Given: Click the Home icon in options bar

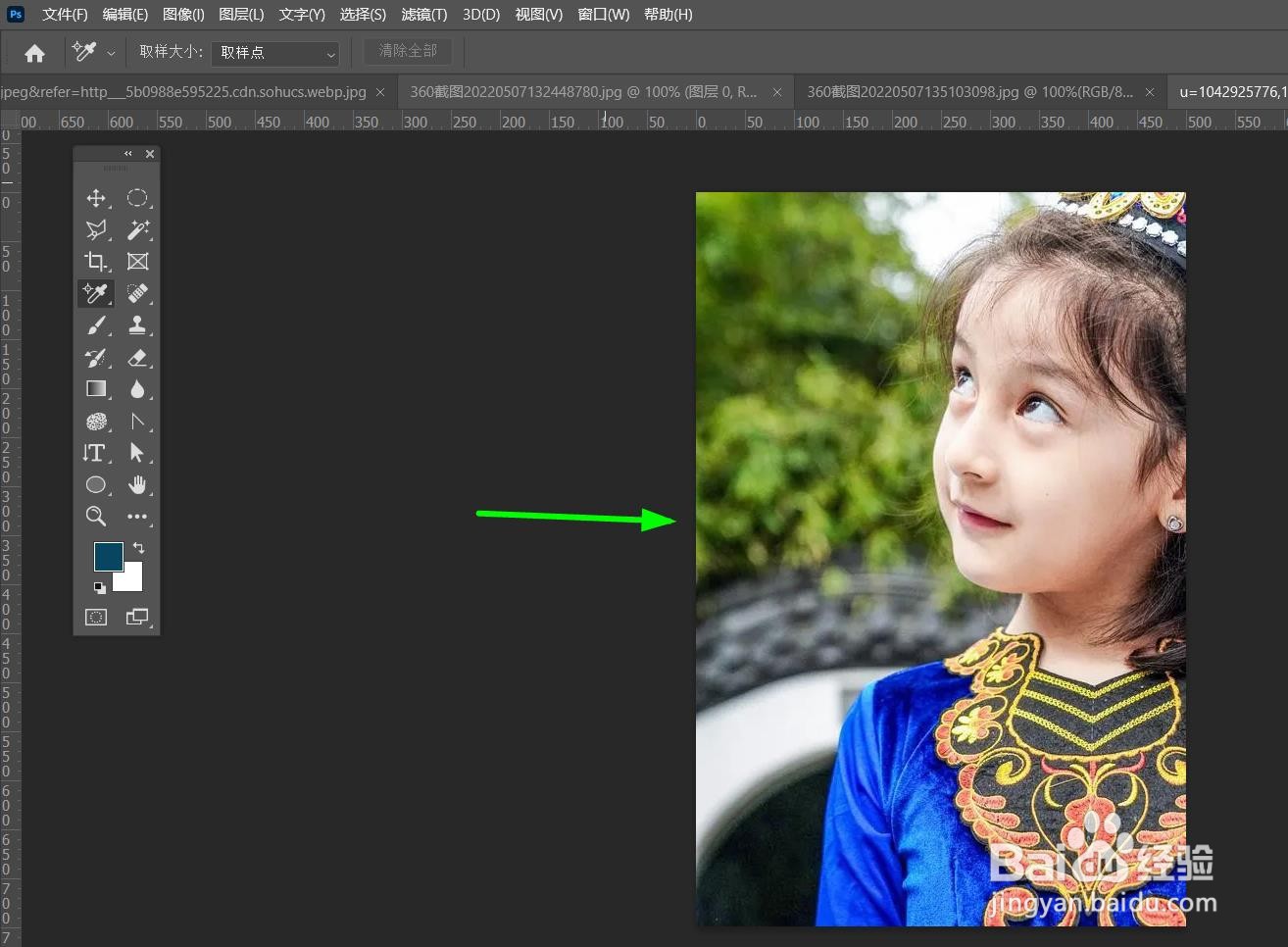Looking at the screenshot, I should pos(34,53).
